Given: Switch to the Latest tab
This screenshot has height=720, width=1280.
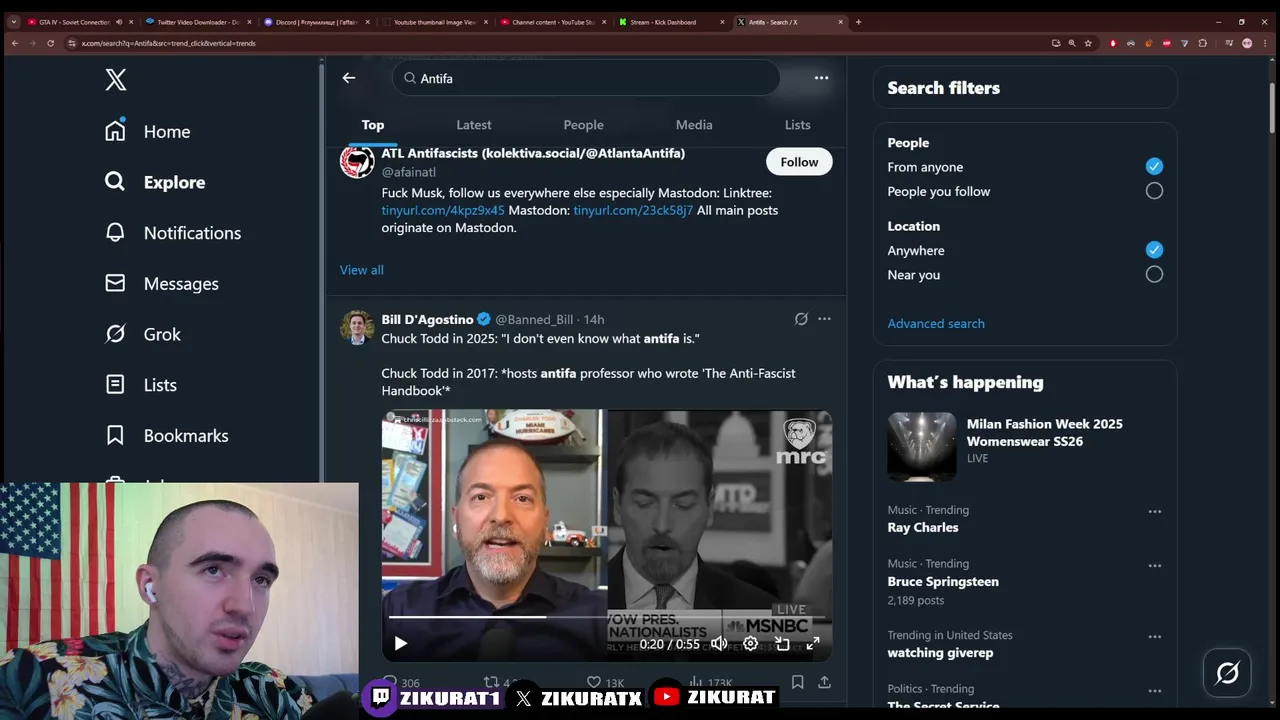Looking at the screenshot, I should click(474, 125).
